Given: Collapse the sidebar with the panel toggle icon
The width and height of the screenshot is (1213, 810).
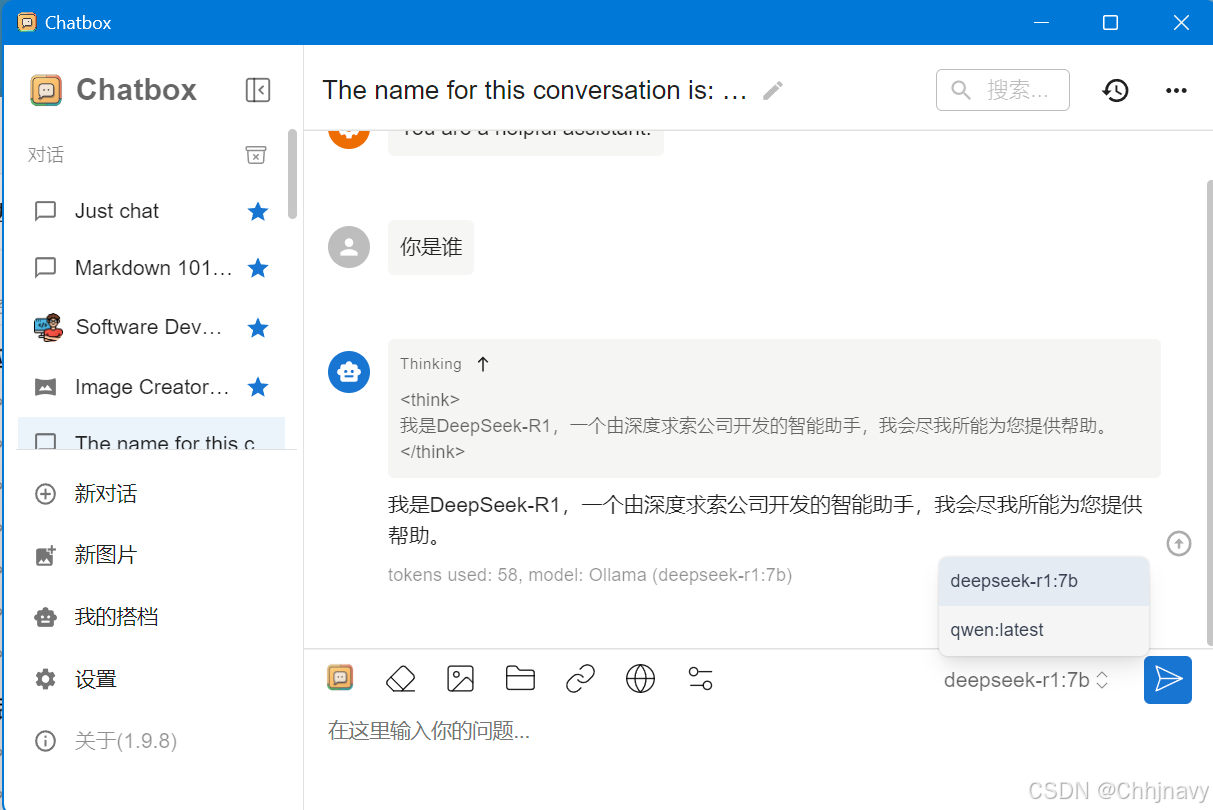Looking at the screenshot, I should [258, 90].
